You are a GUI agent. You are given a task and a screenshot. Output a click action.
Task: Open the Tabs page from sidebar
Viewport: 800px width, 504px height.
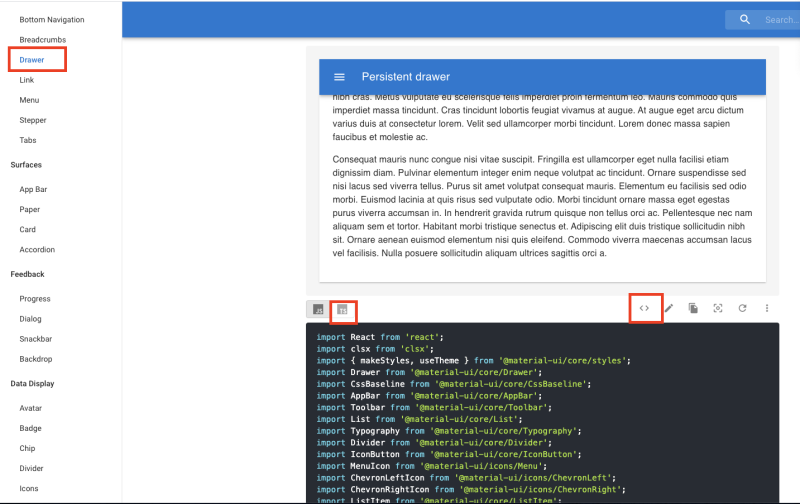pos(28,140)
